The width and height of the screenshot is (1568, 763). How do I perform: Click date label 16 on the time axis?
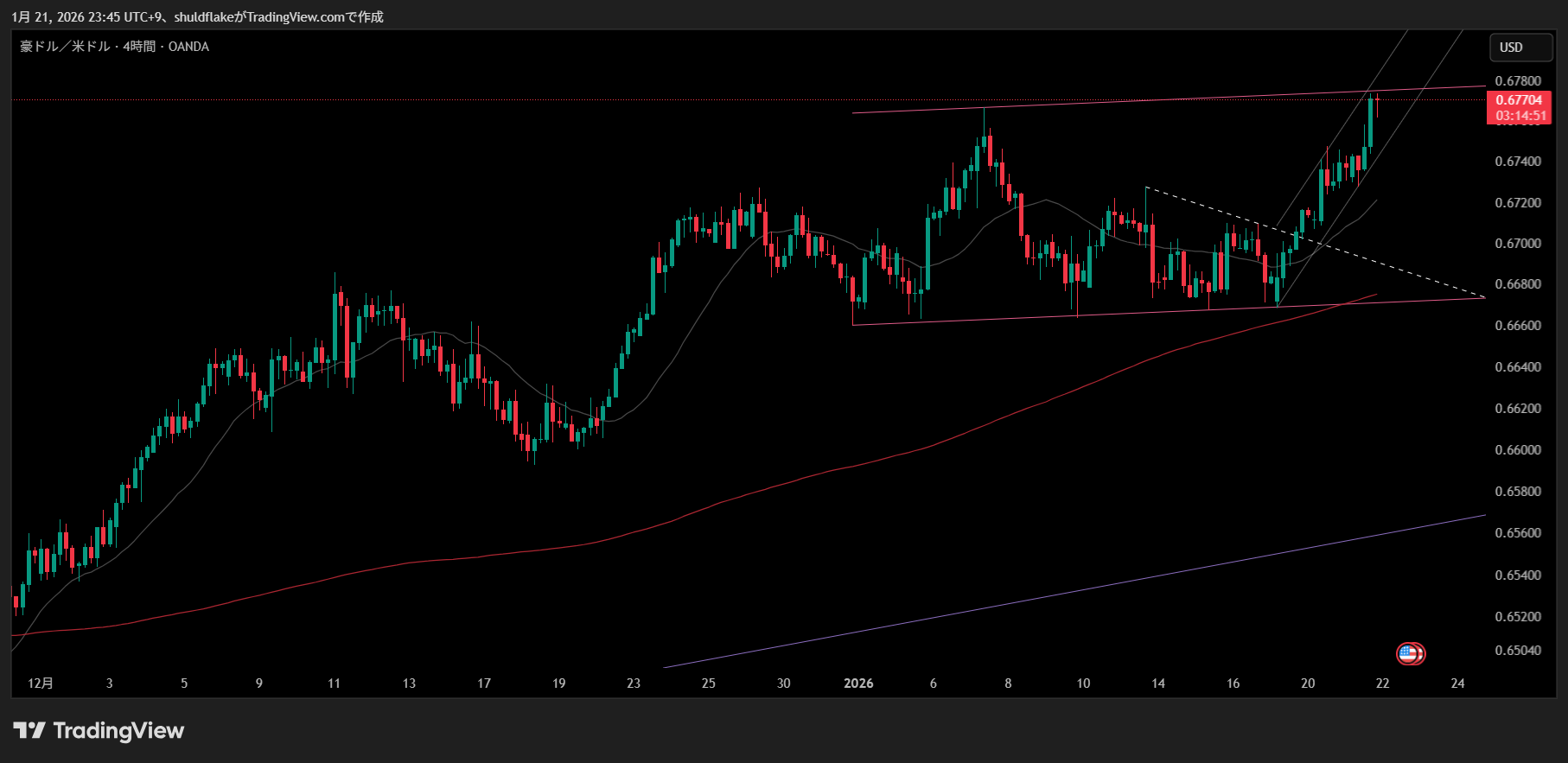pyautogui.click(x=1233, y=684)
